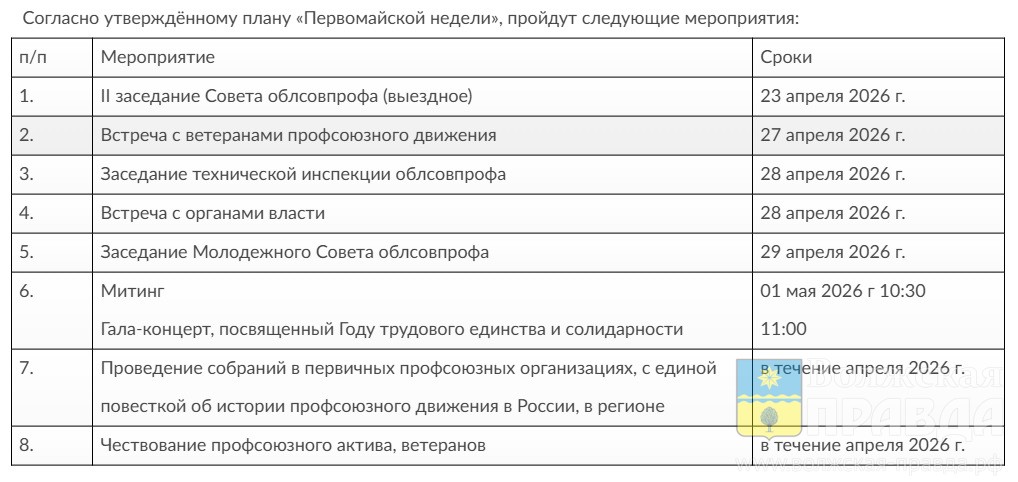Click the date "27 апреля 2026 г."
The height and width of the screenshot is (482, 1018).
[833, 135]
